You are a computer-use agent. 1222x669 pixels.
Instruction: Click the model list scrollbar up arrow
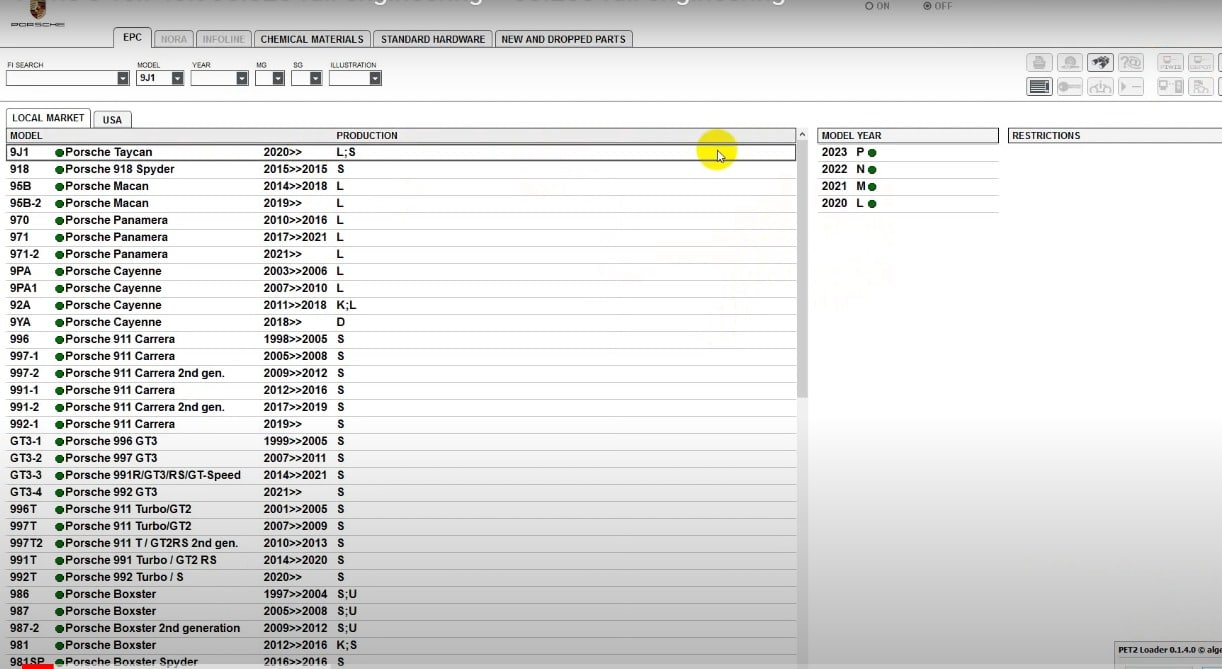click(802, 135)
